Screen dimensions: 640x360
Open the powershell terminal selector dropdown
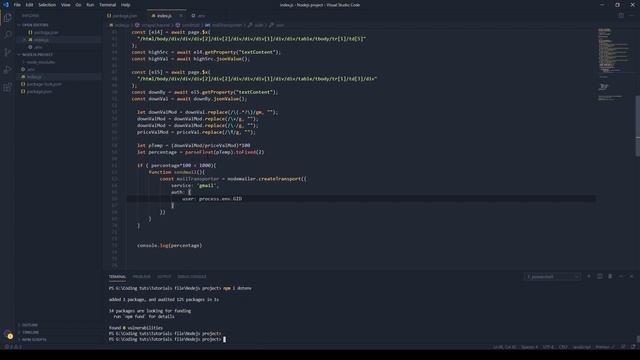click(552, 277)
